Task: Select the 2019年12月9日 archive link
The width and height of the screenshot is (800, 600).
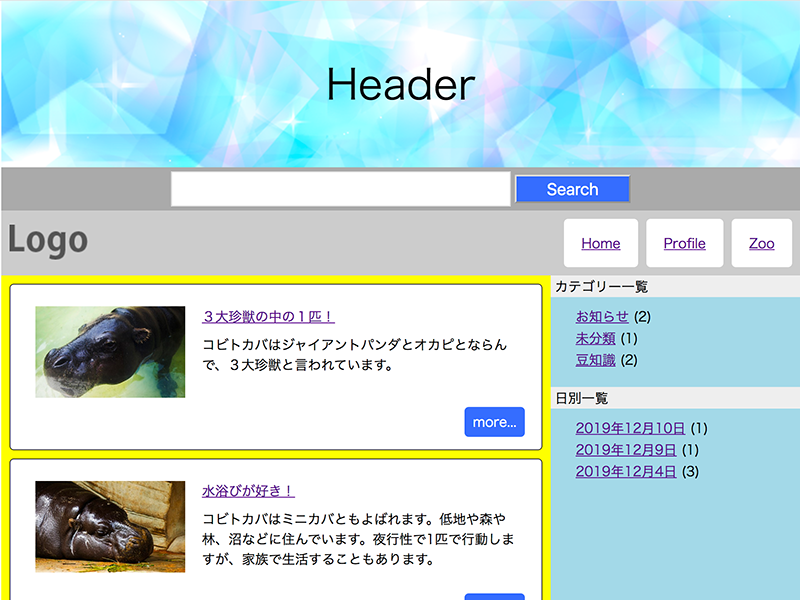Action: coord(626,450)
